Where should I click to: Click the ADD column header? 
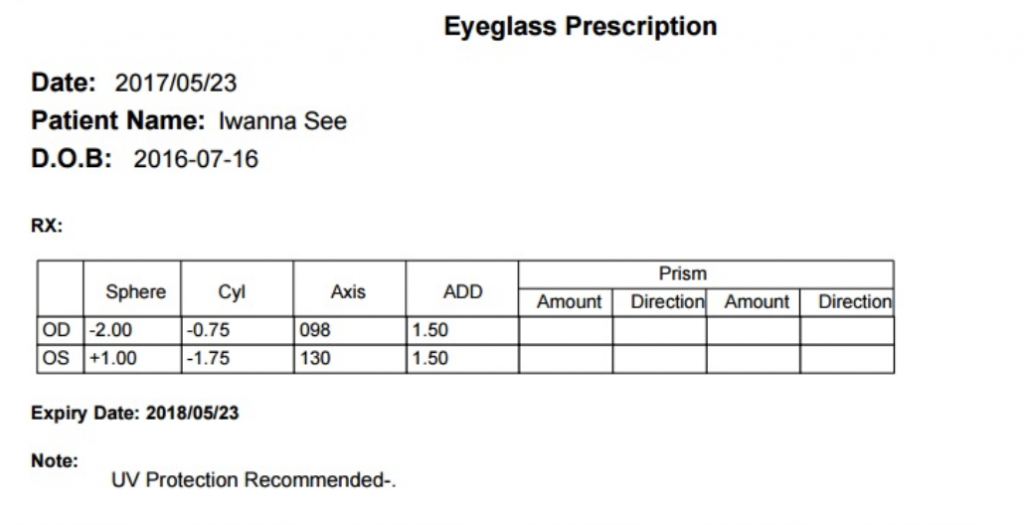coord(462,292)
